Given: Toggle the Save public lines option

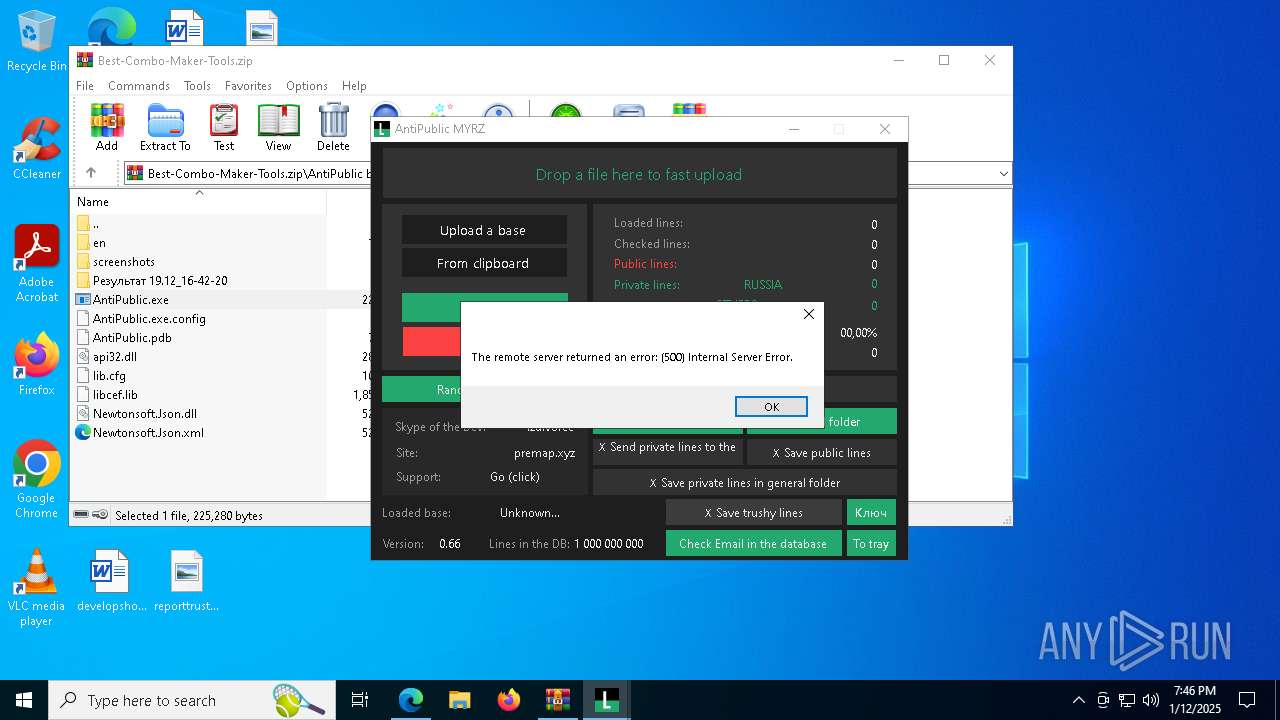Looking at the screenshot, I should (821, 453).
